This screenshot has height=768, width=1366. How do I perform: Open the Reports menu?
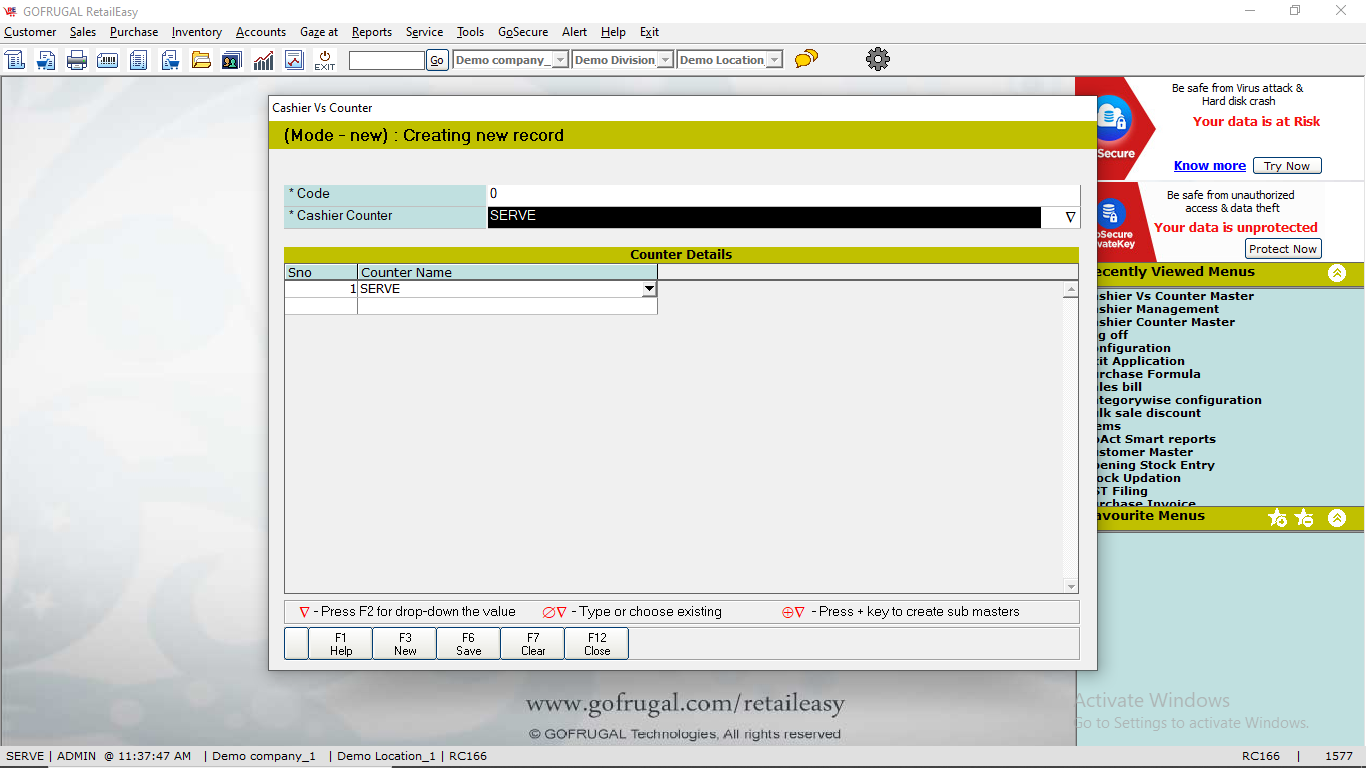[372, 32]
